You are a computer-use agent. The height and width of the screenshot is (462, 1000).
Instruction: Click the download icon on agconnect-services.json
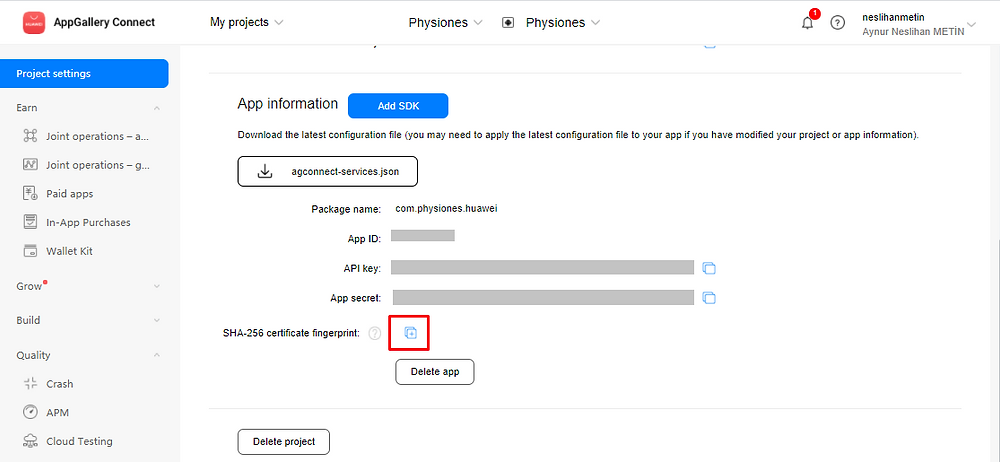(265, 172)
